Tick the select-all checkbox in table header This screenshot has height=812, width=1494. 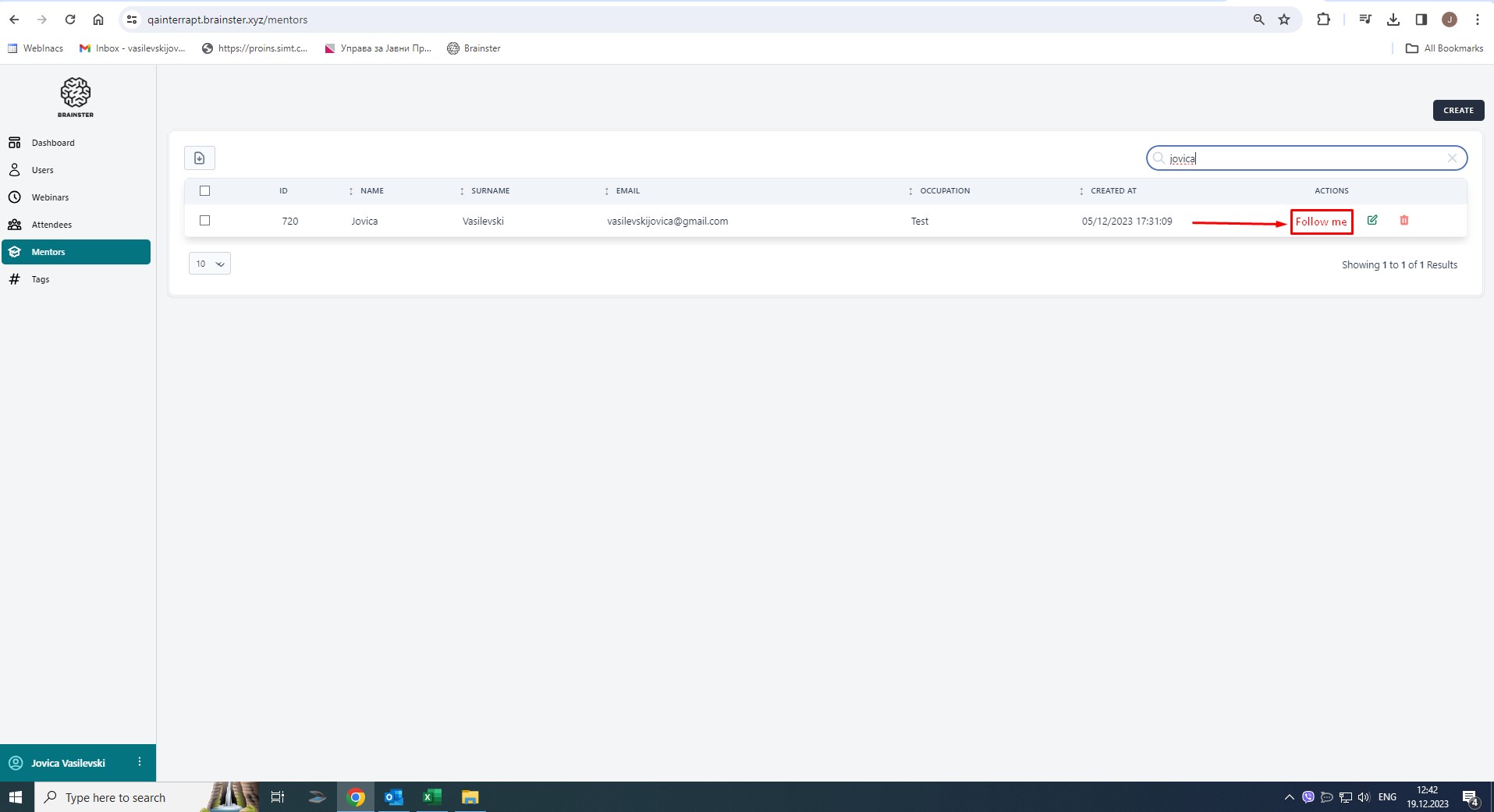click(x=205, y=191)
